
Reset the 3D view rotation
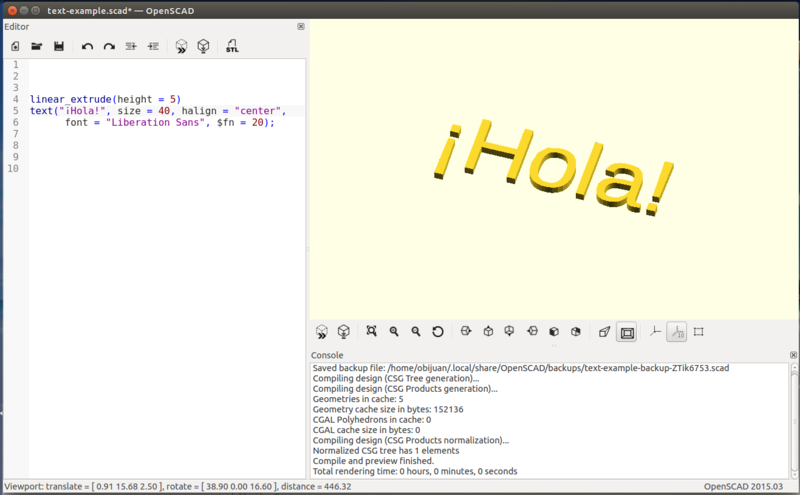(x=438, y=331)
